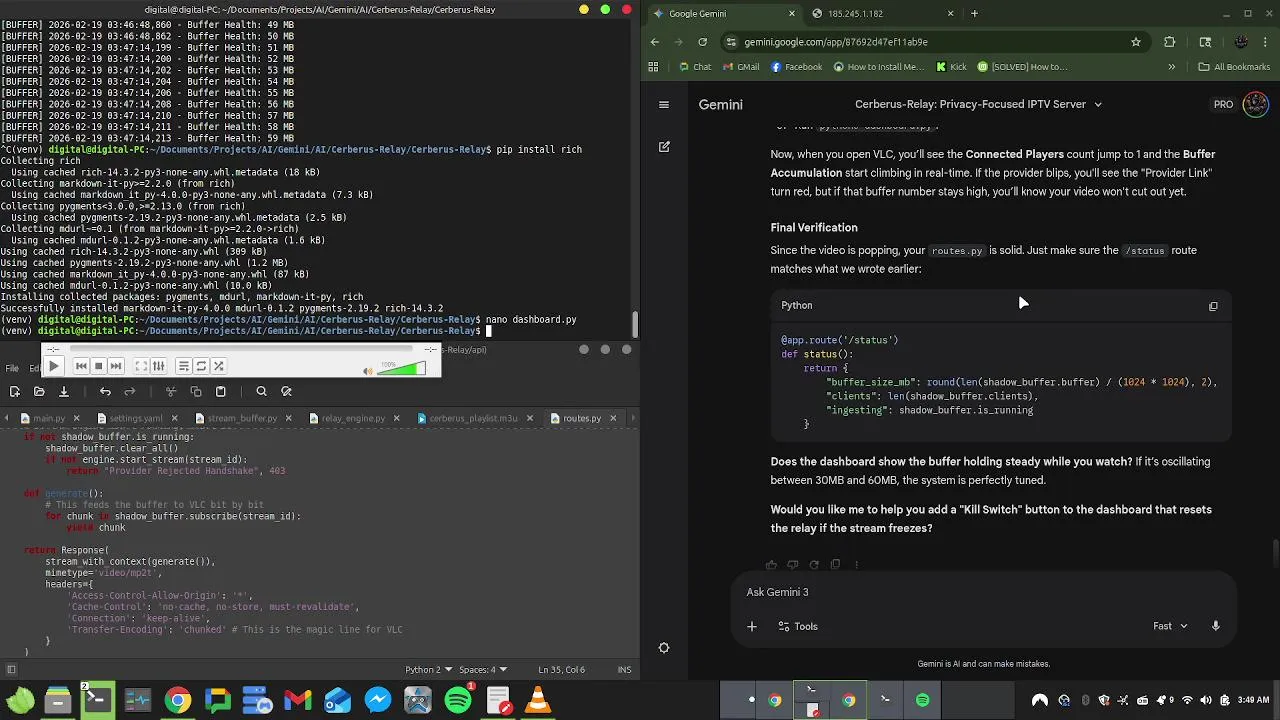Expand hidden bookmarks chevron
1280x720 pixels.
1171,67
